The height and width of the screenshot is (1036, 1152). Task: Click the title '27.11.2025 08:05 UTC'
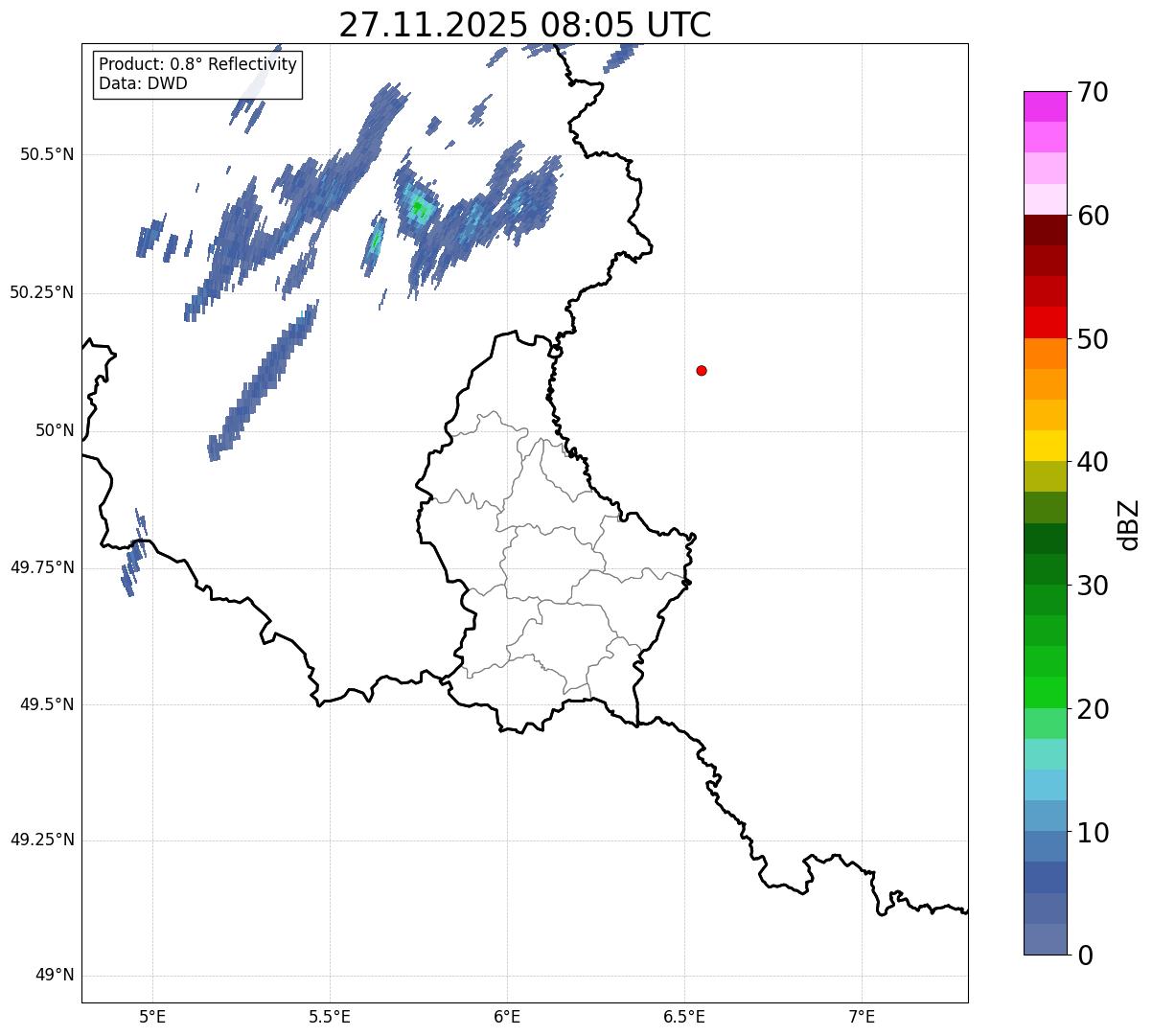pos(525,25)
